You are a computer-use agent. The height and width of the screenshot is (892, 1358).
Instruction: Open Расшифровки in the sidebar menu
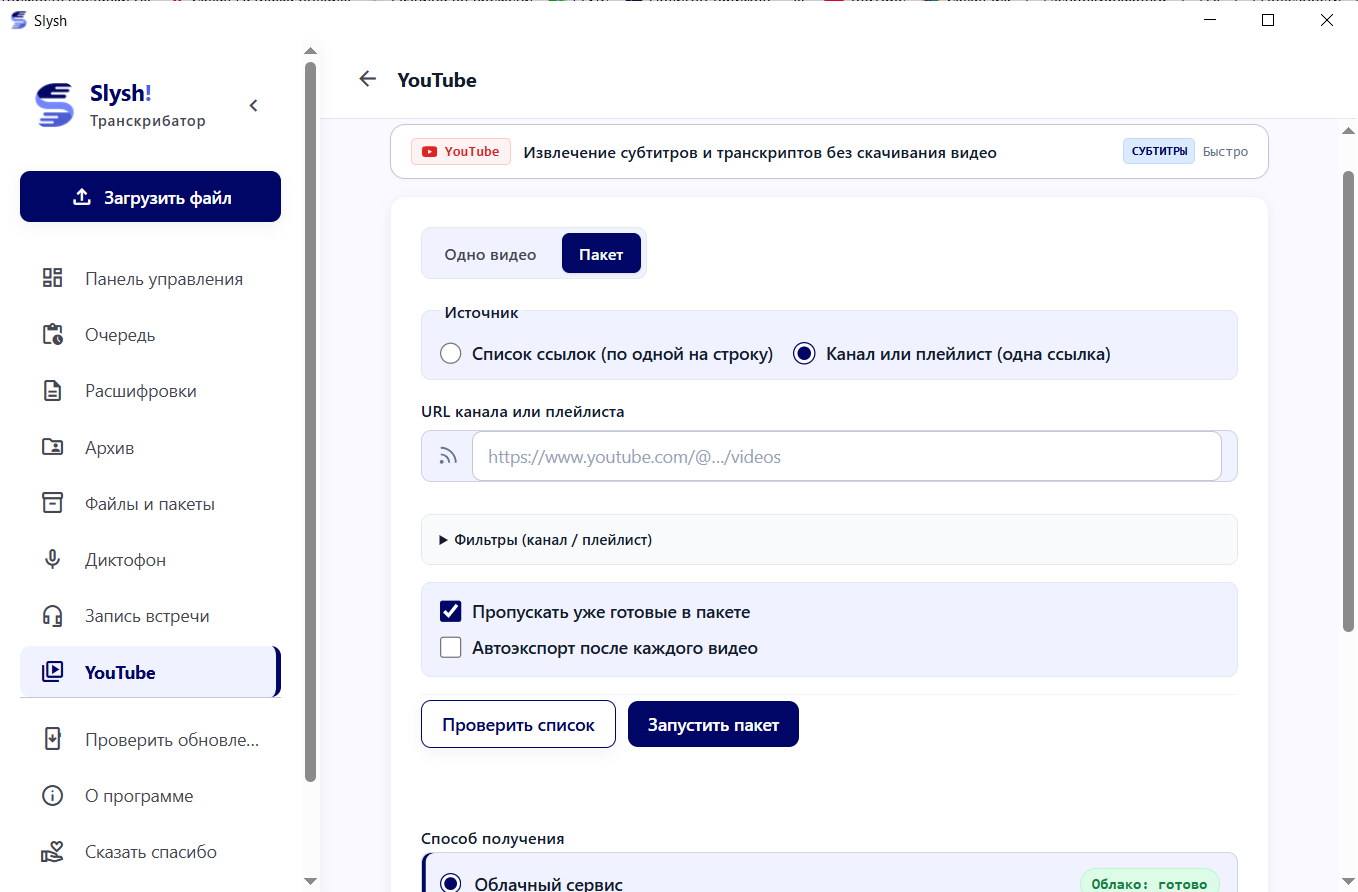[150, 391]
